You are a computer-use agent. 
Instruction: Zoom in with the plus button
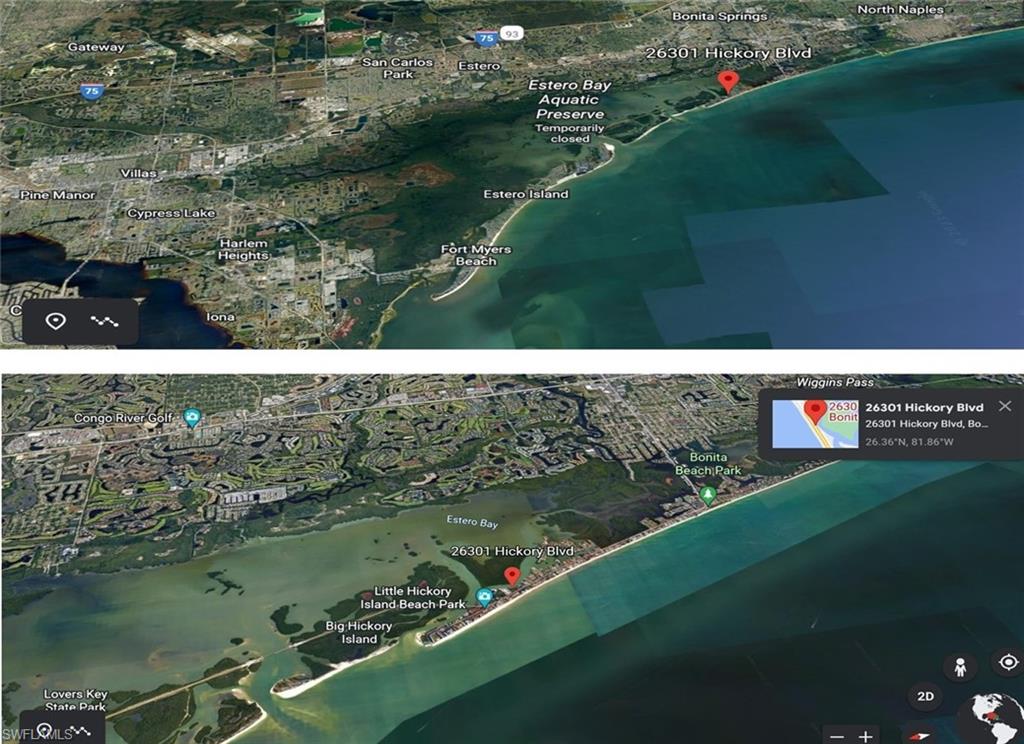(865, 736)
